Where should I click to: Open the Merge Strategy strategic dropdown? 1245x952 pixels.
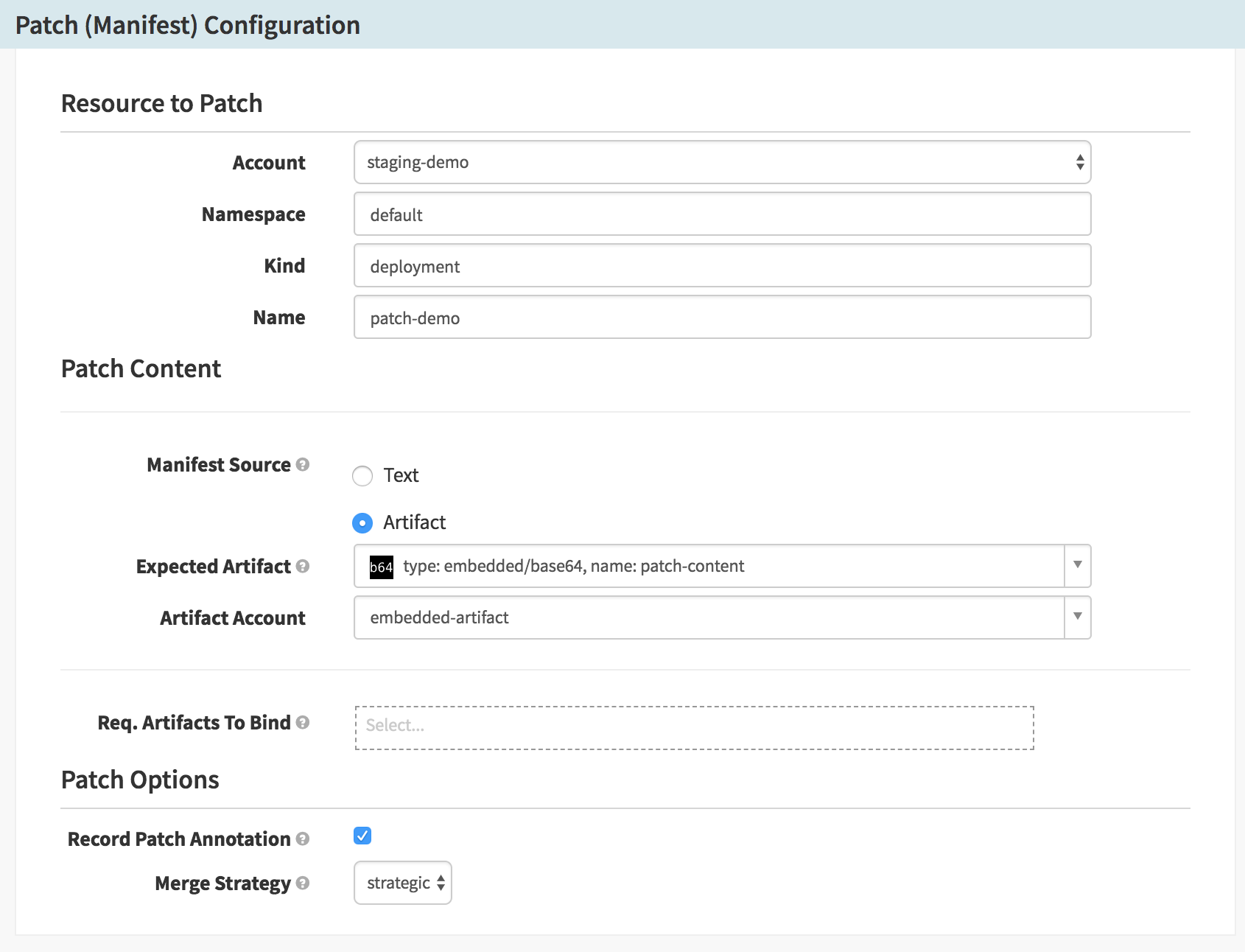[402, 882]
